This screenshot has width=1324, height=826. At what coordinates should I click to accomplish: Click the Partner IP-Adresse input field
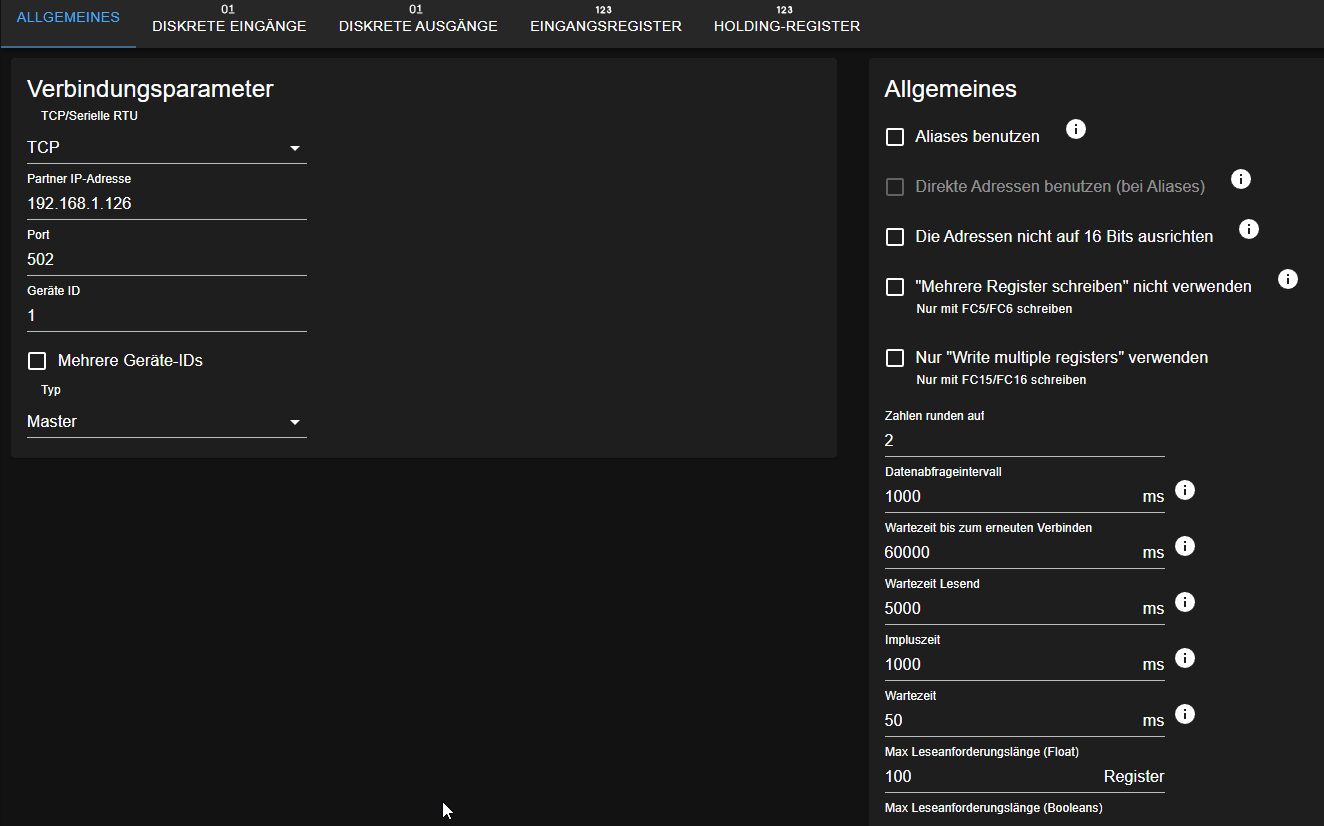(166, 204)
